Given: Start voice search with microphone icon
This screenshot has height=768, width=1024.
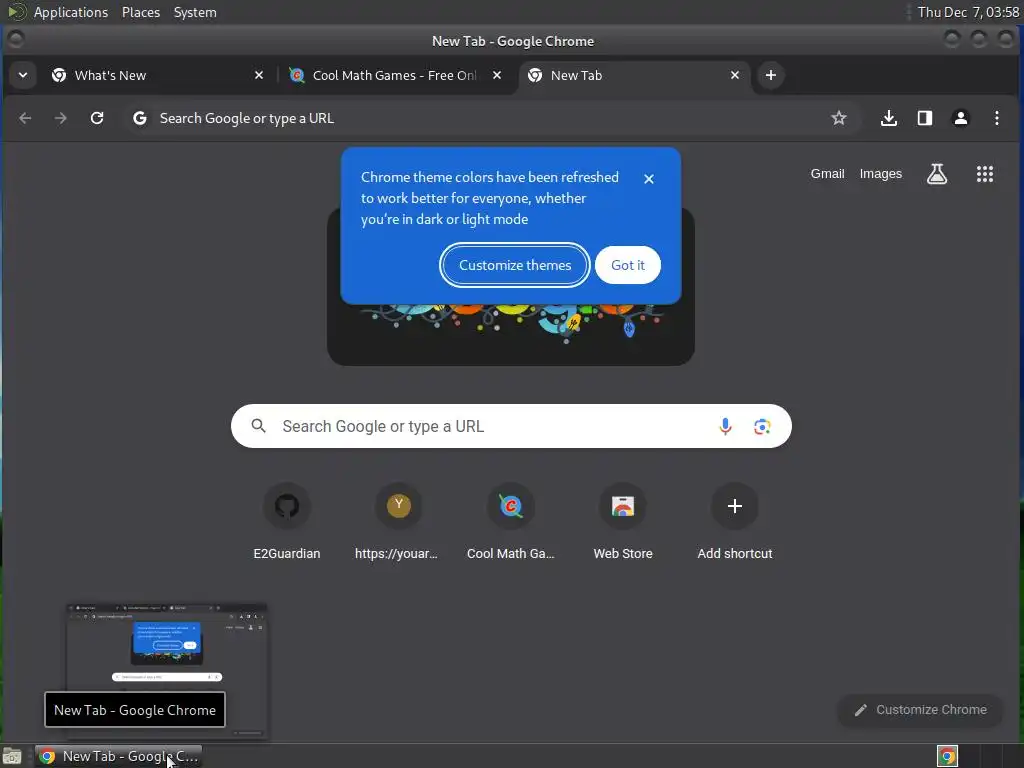Looking at the screenshot, I should click(725, 426).
